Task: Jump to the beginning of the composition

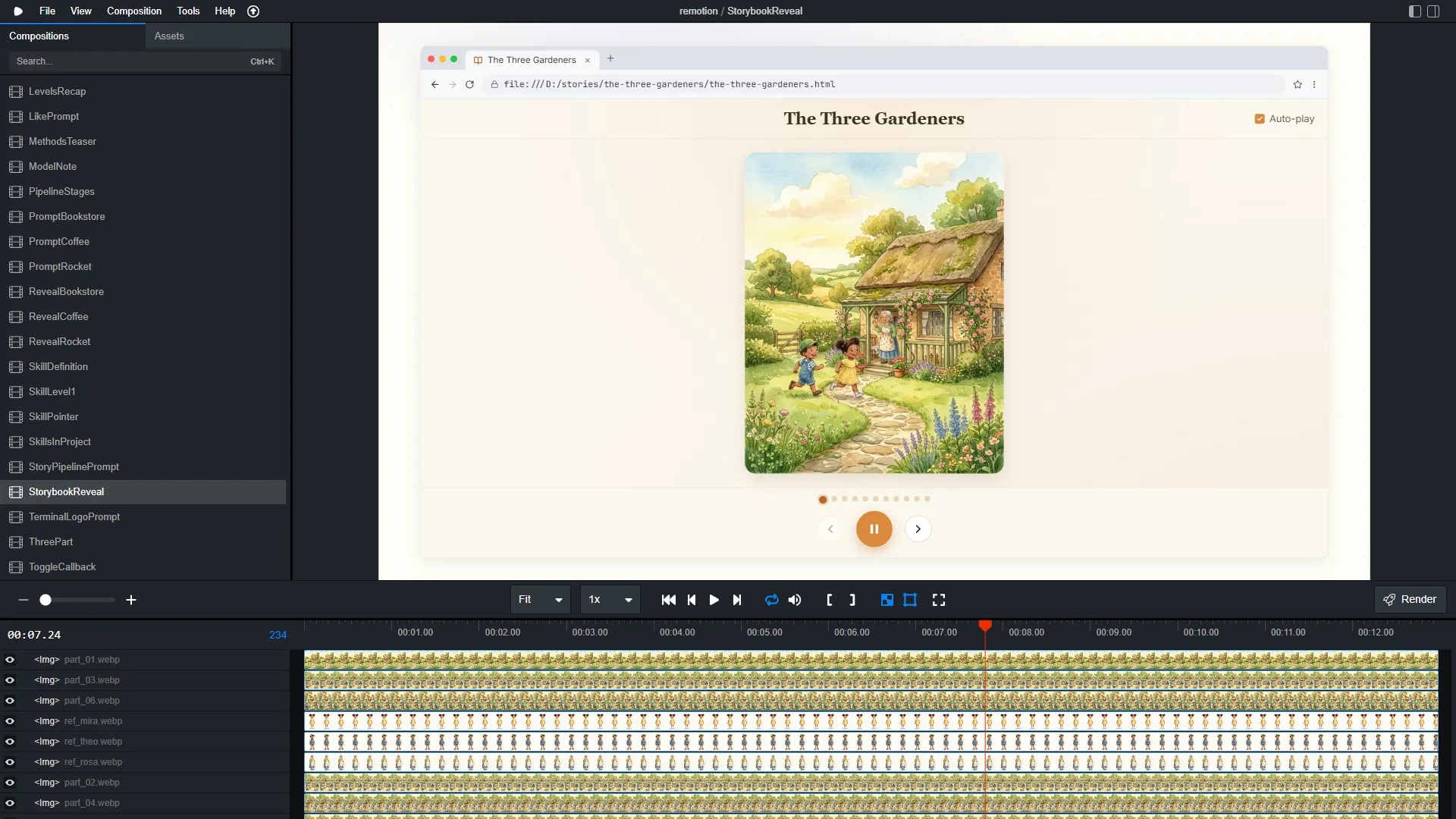Action: coord(668,600)
